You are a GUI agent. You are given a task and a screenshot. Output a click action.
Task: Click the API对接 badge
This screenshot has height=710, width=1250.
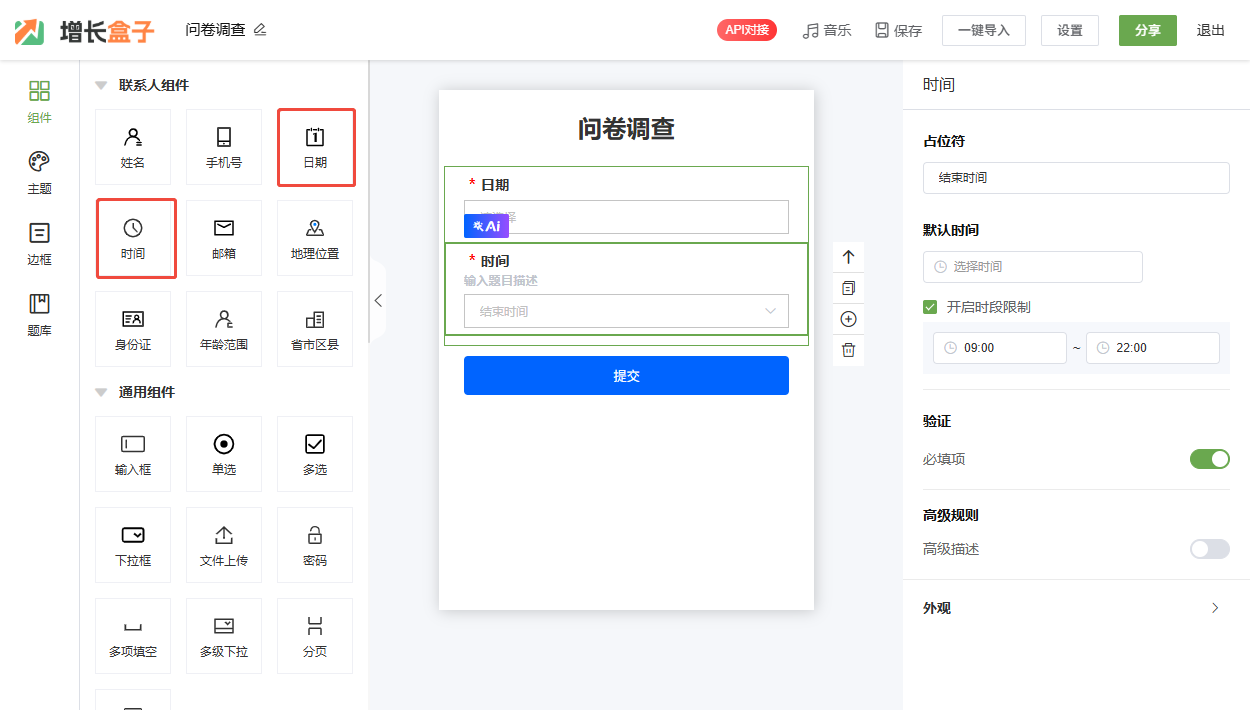click(x=747, y=30)
